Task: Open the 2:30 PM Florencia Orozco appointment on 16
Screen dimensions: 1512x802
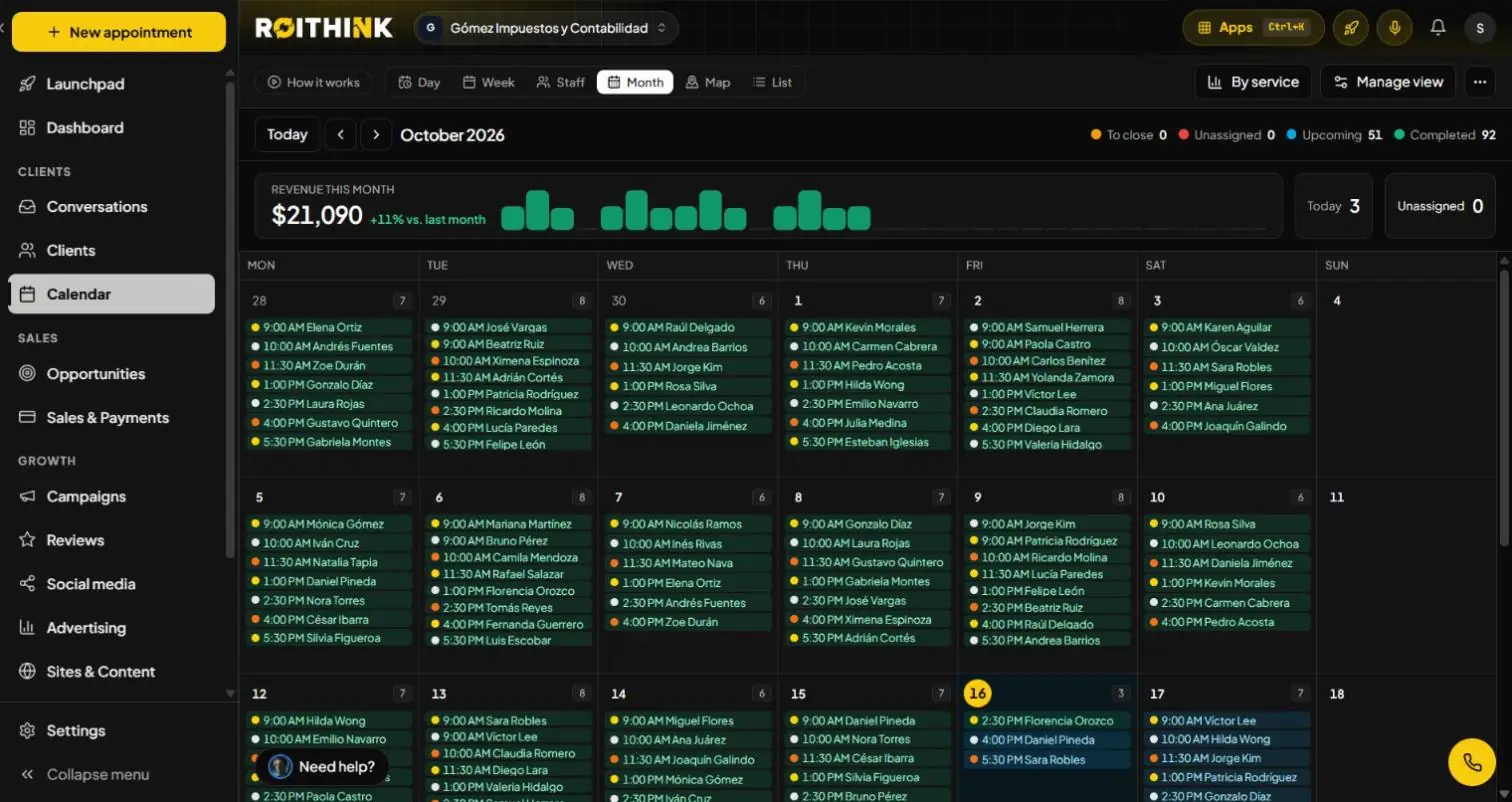Action: (x=1048, y=720)
